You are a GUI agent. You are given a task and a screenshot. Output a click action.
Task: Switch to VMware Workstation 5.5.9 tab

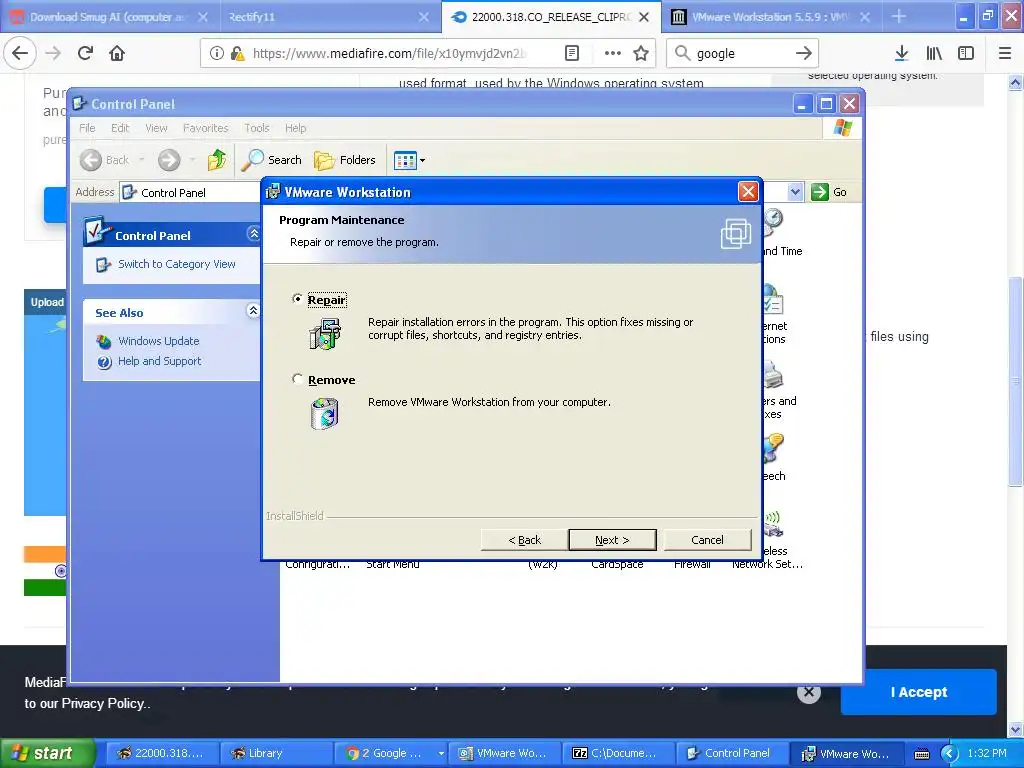[770, 17]
